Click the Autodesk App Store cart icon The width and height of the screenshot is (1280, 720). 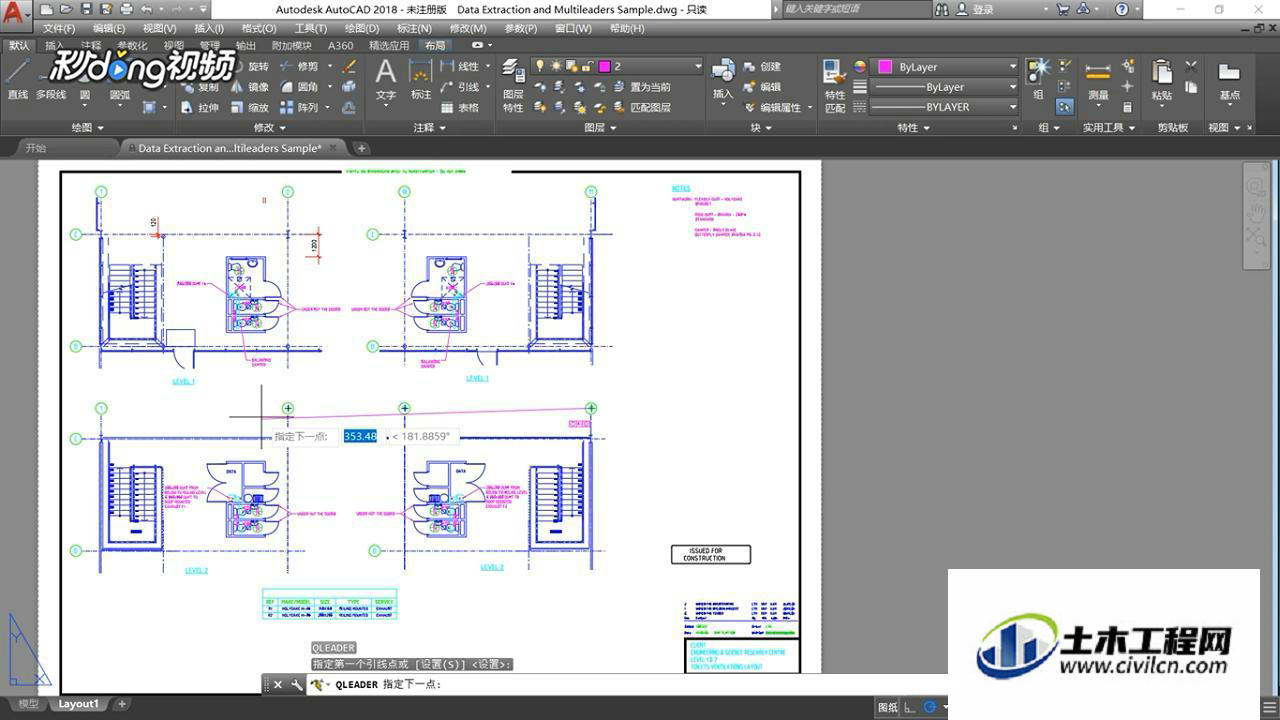point(1062,9)
